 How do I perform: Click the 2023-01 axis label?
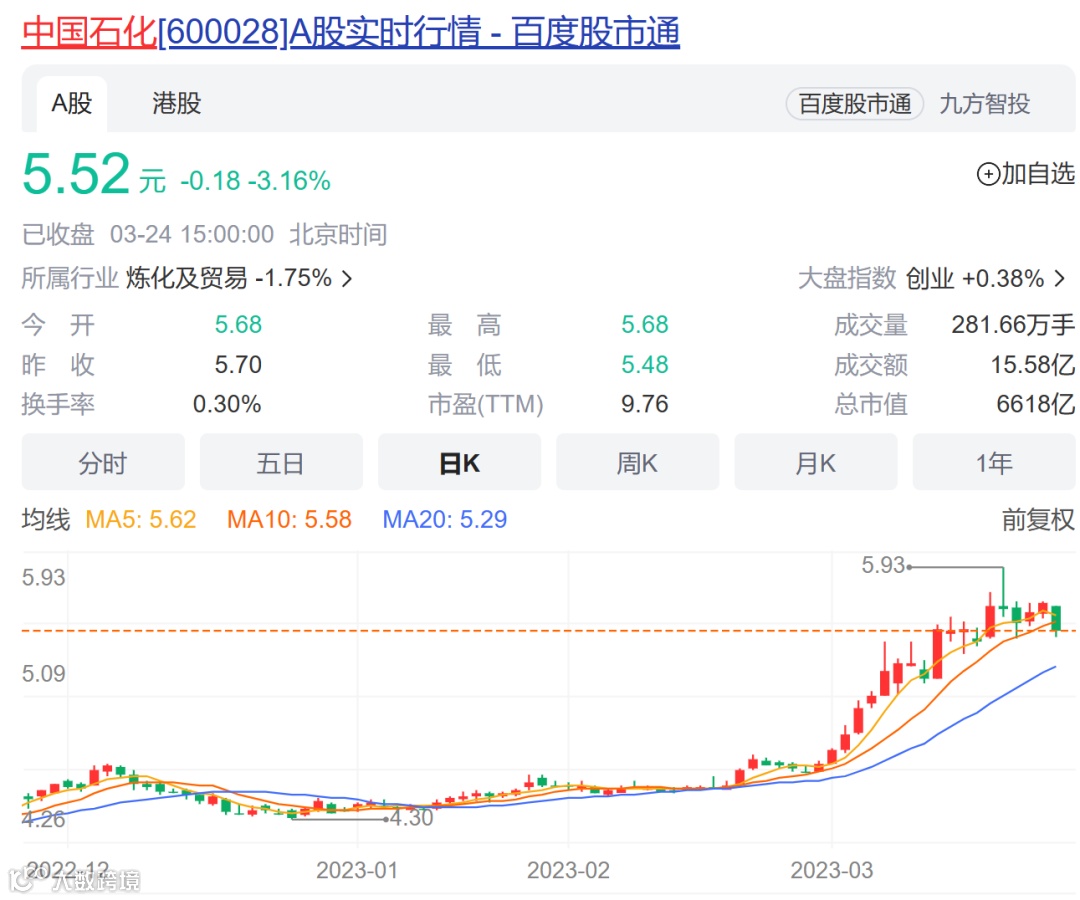357,870
